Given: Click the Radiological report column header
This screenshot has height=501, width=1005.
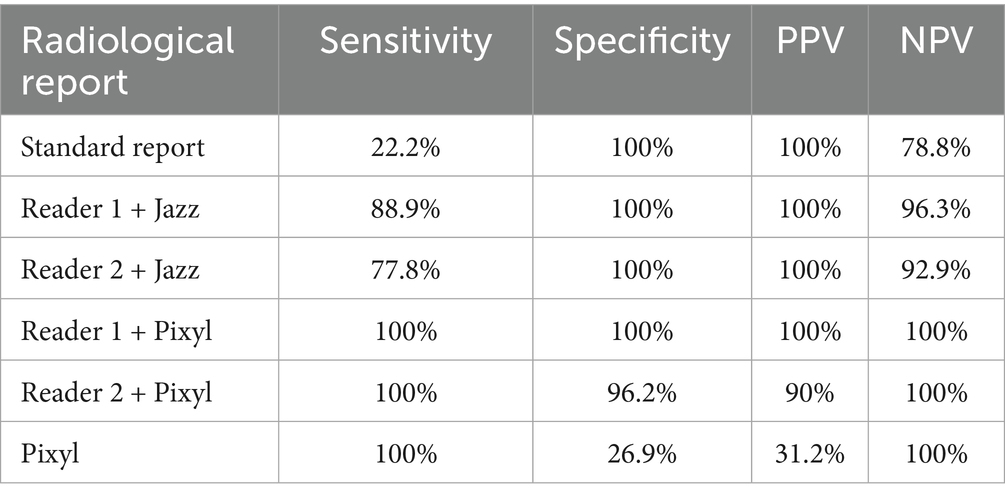Looking at the screenshot, I should [129, 60].
